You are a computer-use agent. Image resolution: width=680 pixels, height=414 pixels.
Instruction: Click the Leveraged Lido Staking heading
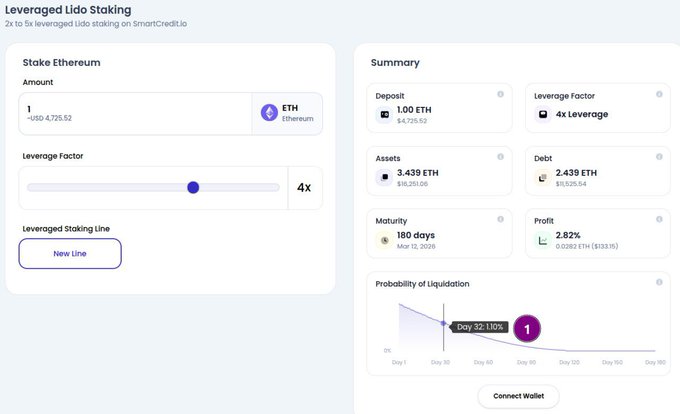pyautogui.click(x=68, y=10)
